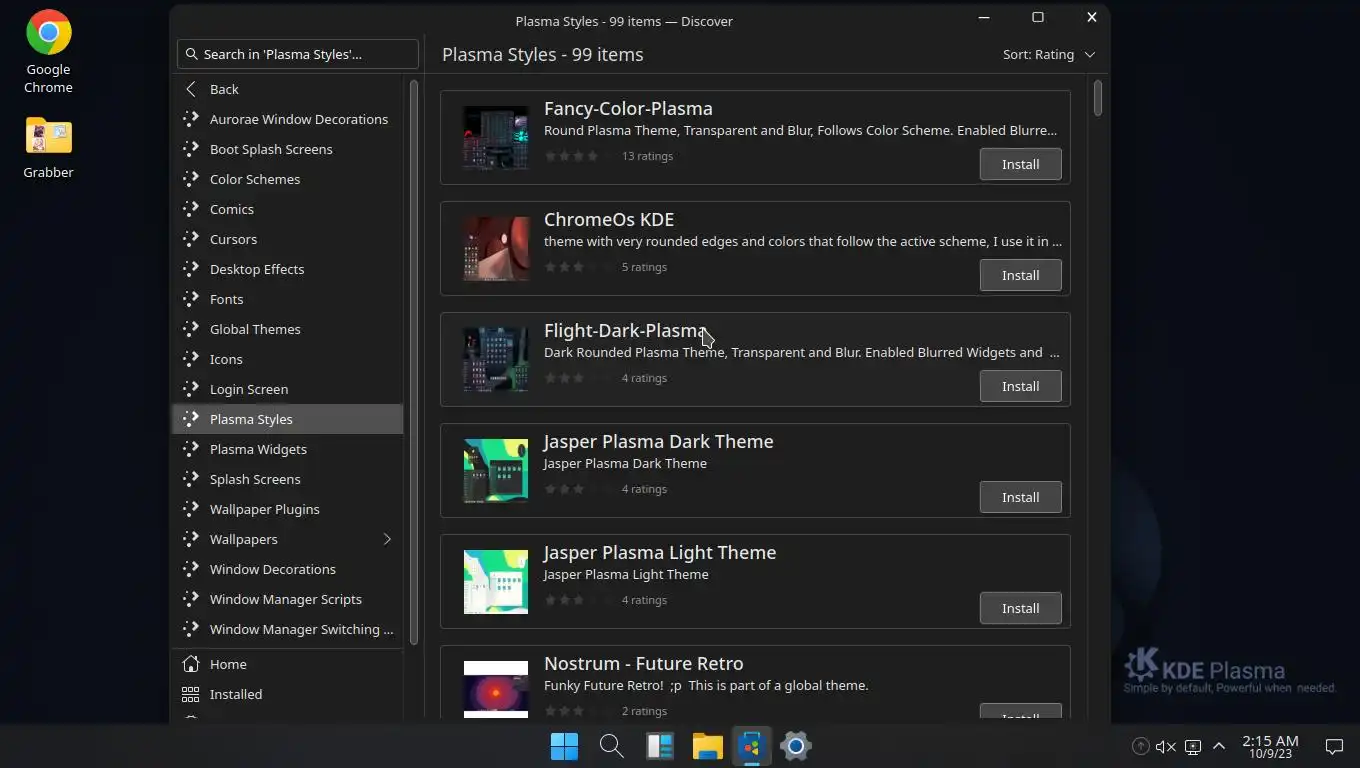The height and width of the screenshot is (768, 1360).
Task: Open taskbar search magnifier
Action: (612, 746)
